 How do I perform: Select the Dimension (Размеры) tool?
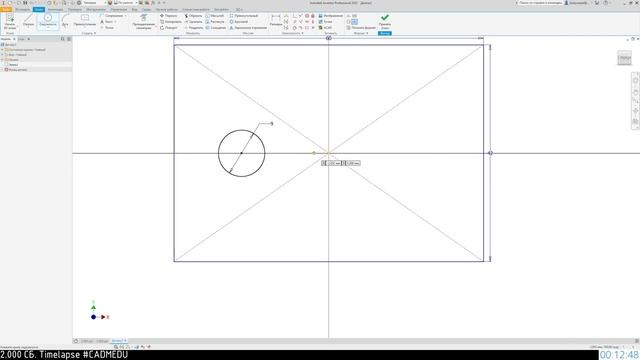(x=276, y=20)
